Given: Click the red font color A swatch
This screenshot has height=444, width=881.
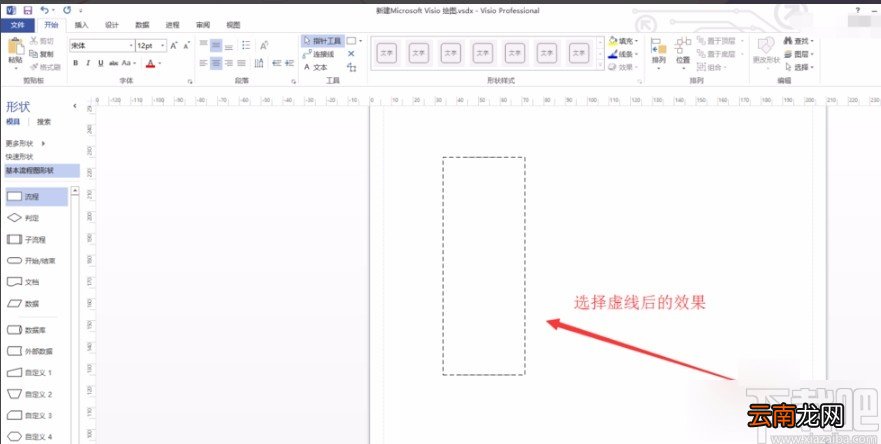Looking at the screenshot, I should click(x=150, y=63).
